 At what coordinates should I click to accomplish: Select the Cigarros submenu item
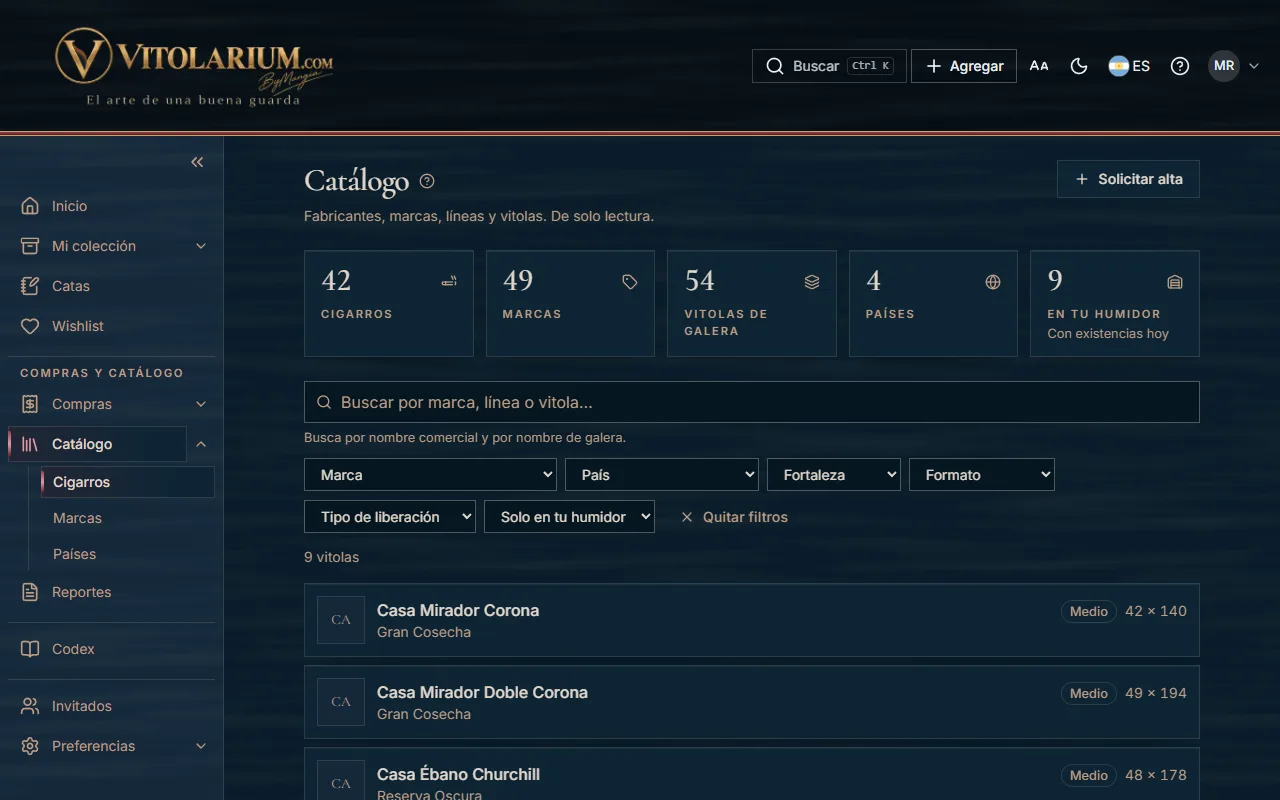(127, 482)
